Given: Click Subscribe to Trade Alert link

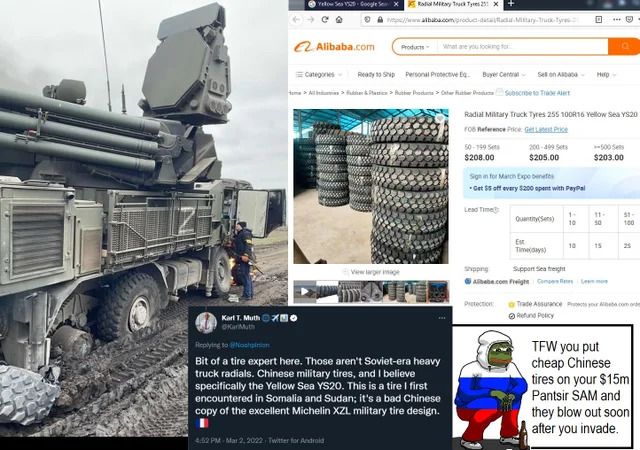Looking at the screenshot, I should click(x=537, y=93).
